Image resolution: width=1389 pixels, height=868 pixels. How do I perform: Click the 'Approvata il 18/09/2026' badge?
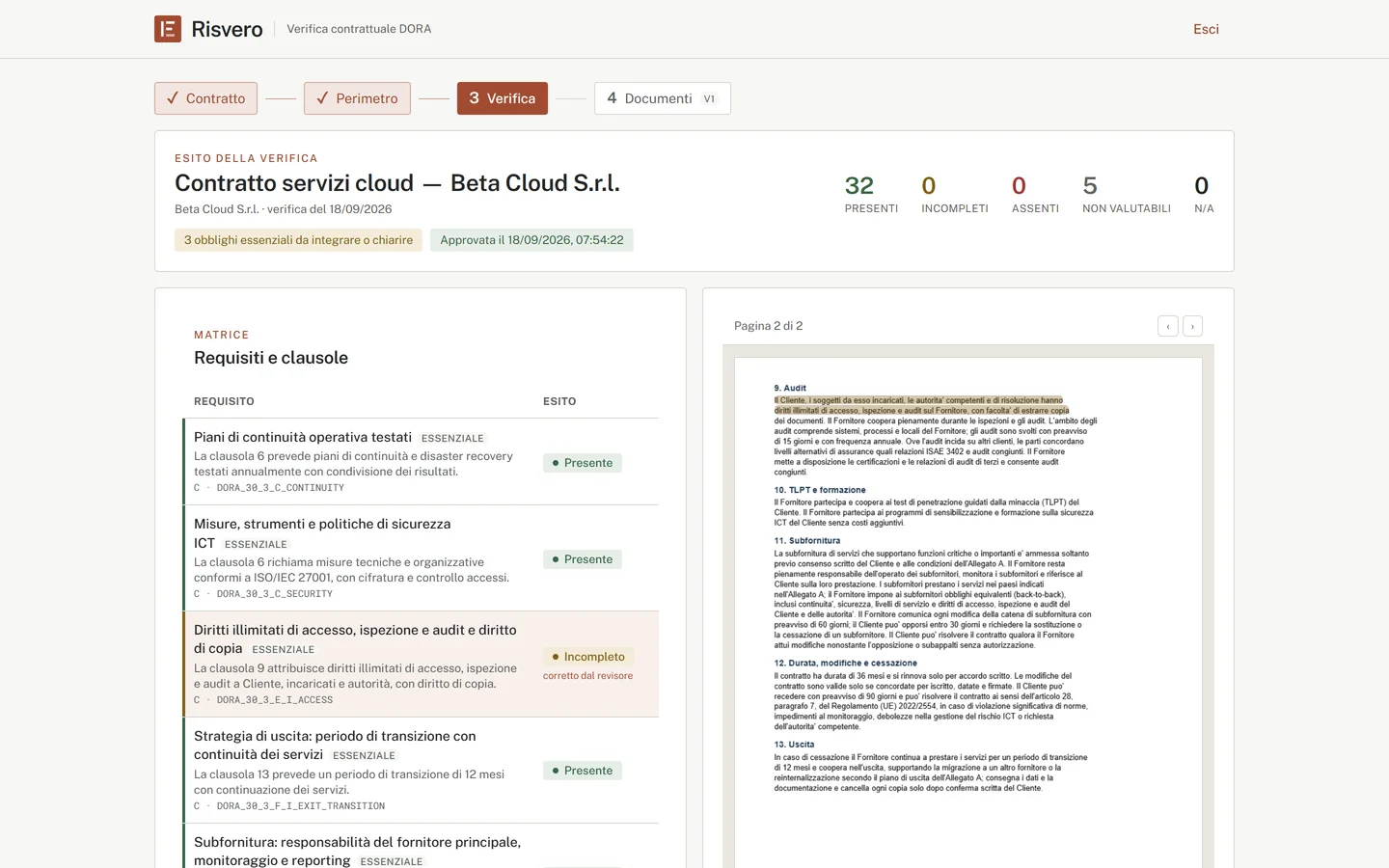click(531, 240)
